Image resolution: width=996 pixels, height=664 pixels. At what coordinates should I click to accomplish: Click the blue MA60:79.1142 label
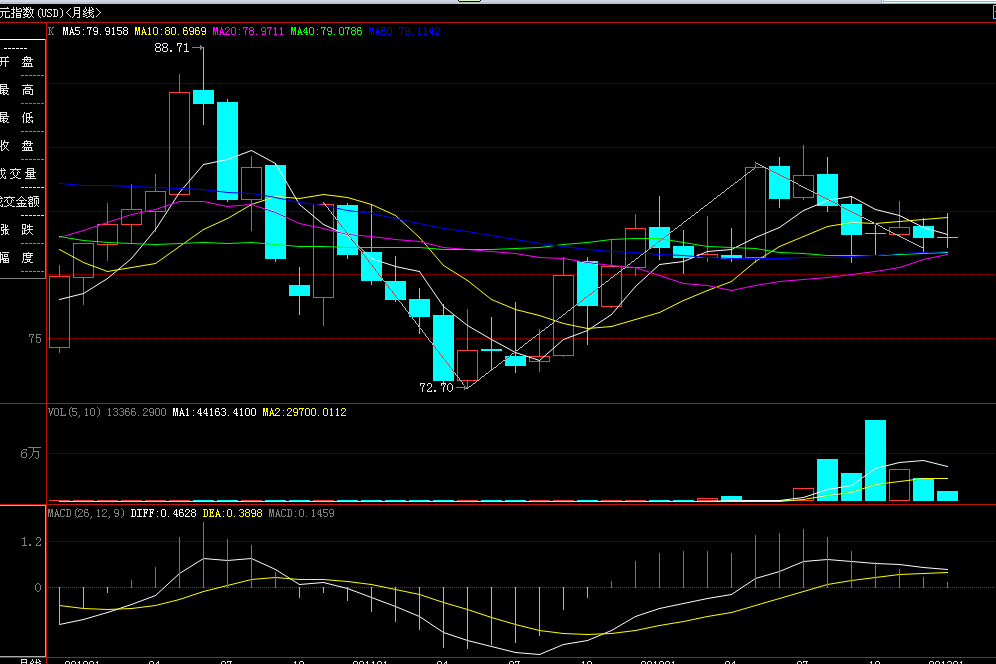(404, 31)
